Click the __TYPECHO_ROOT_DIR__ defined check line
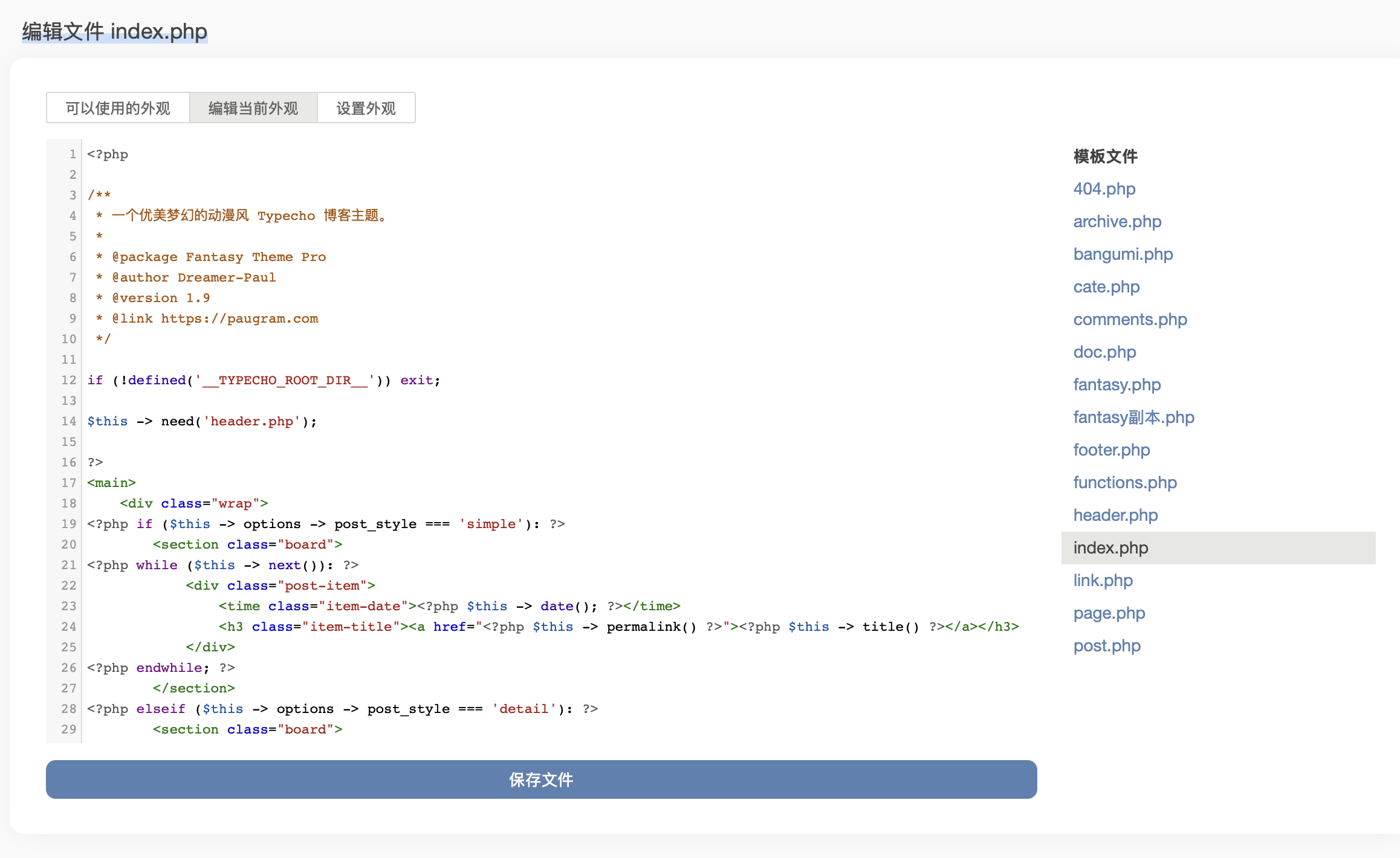The height and width of the screenshot is (858, 1400). tap(264, 380)
